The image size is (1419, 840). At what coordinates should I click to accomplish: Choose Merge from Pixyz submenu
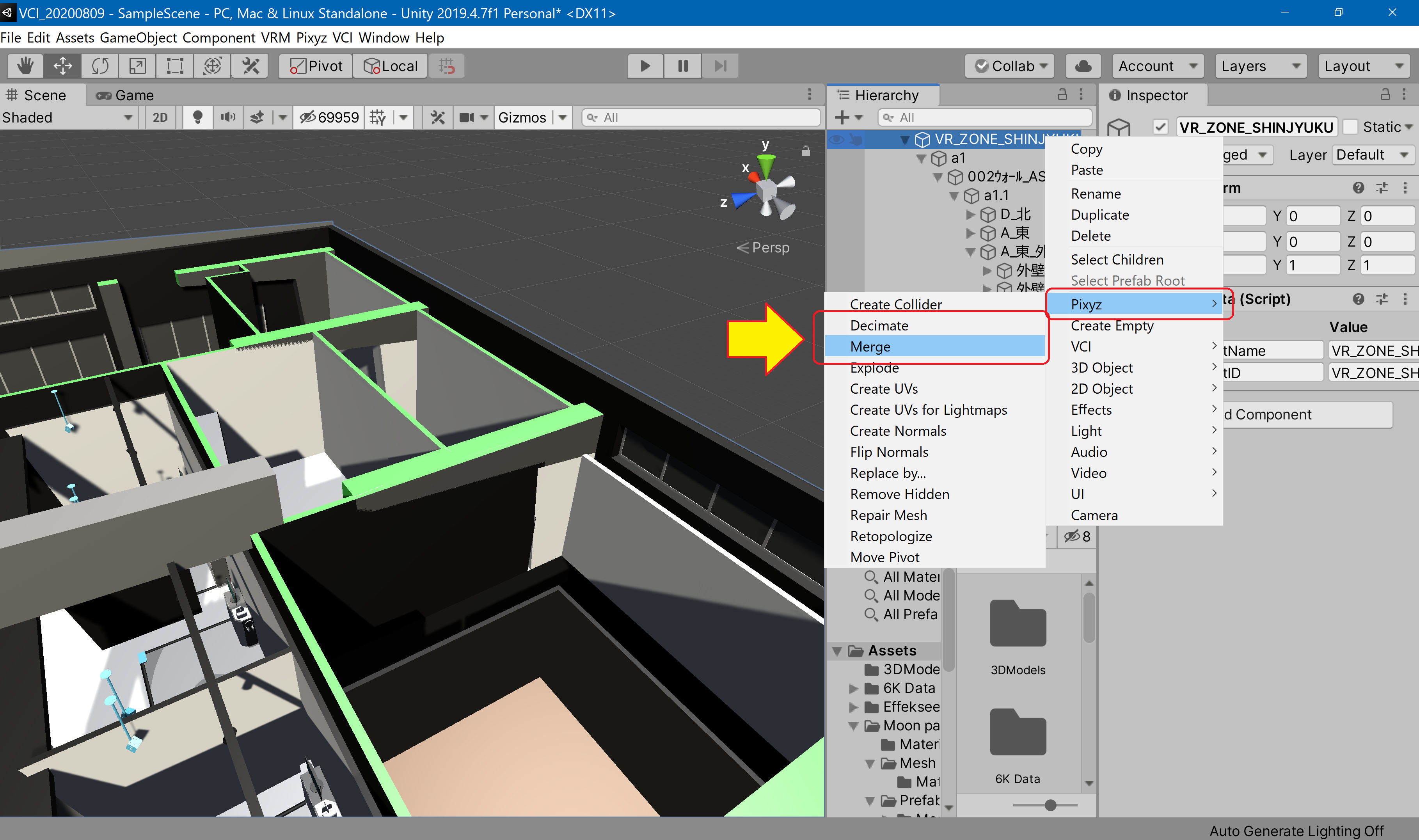coord(934,346)
